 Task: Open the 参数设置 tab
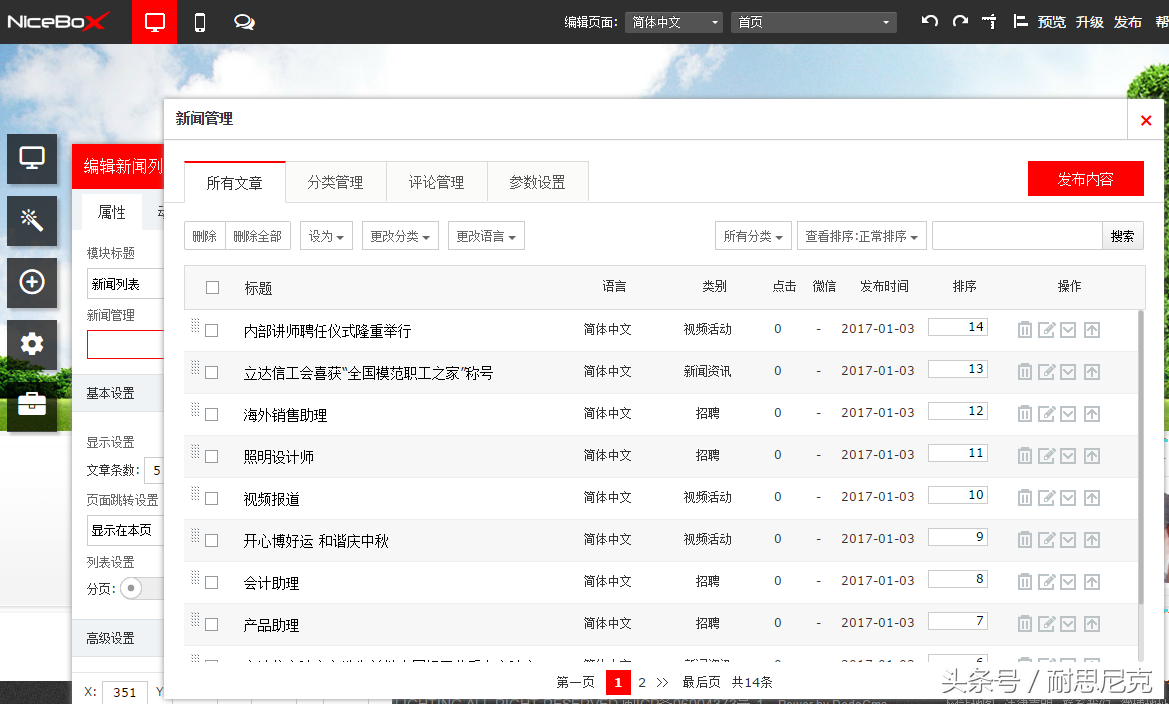point(537,182)
